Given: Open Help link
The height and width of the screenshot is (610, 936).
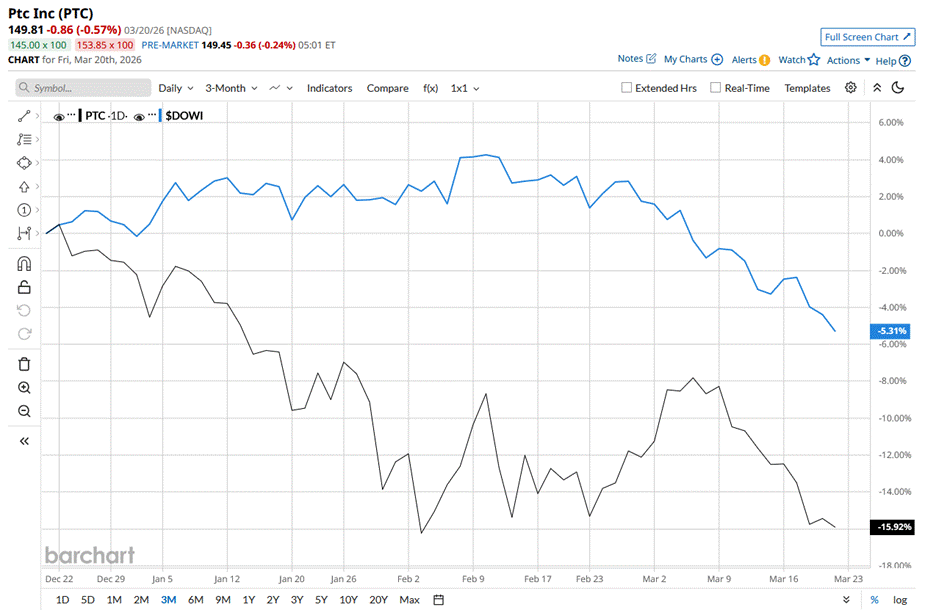Looking at the screenshot, I should click(x=893, y=61).
